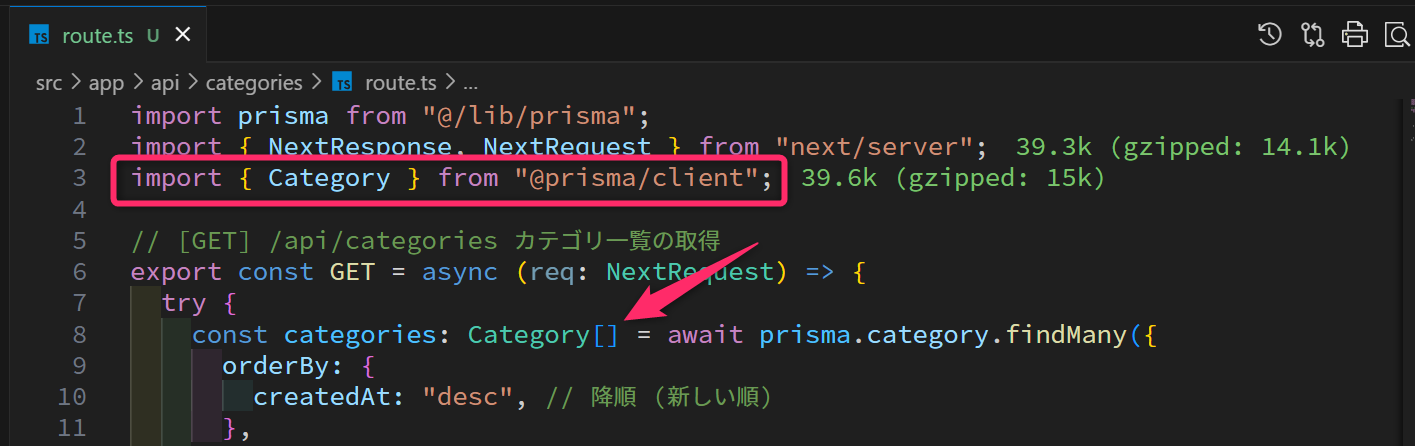The height and width of the screenshot is (446, 1415).
Task: Open the file history timeline icon
Action: (1270, 35)
